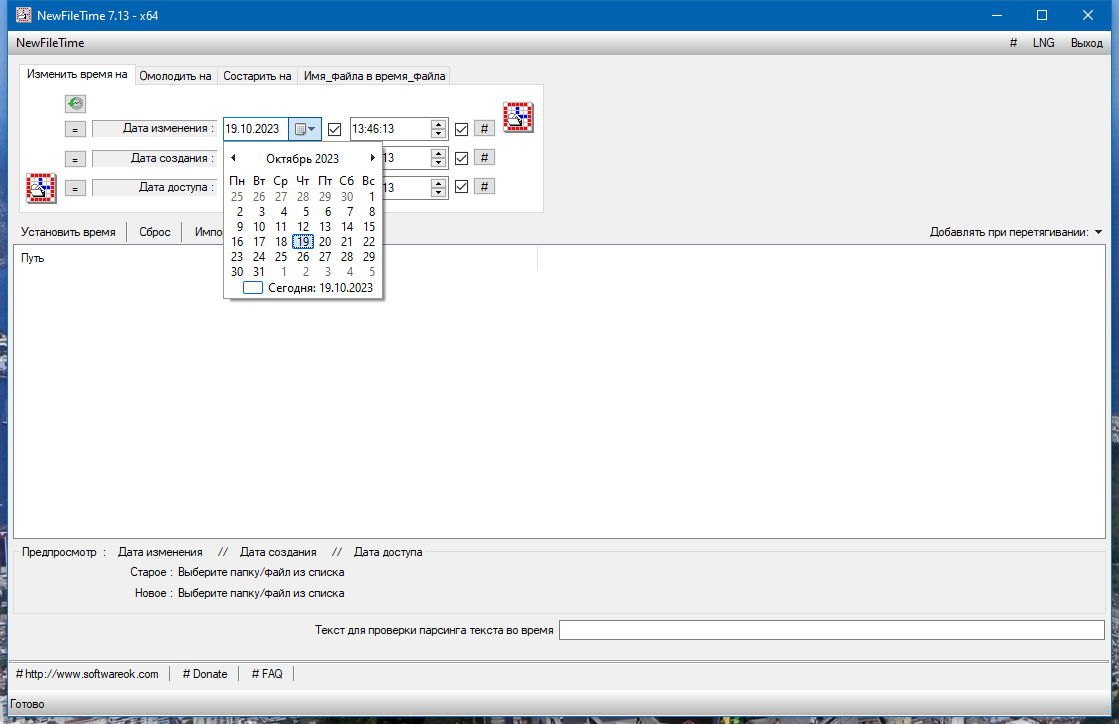
Task: Toggle checkbox after time 13:46:13 modification row
Action: click(461, 129)
